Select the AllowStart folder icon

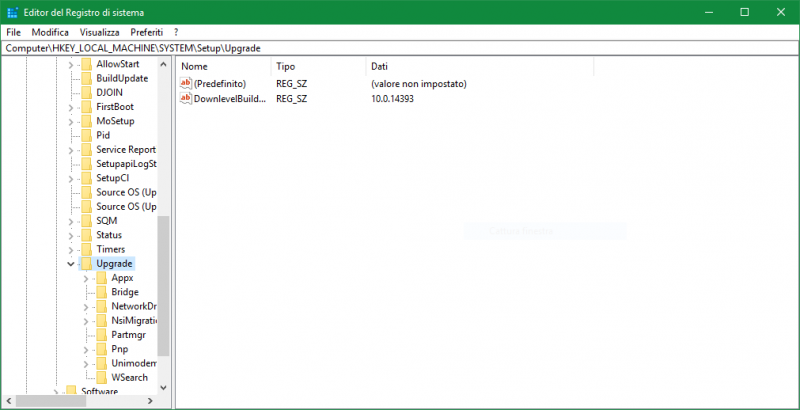[87, 64]
